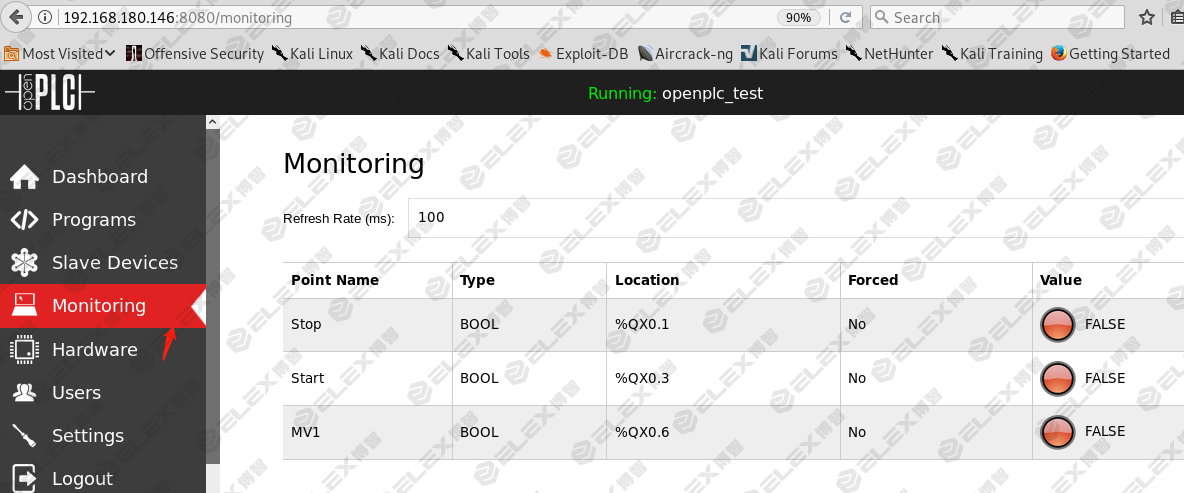Open Getting Started bookmark

(x=1110, y=54)
